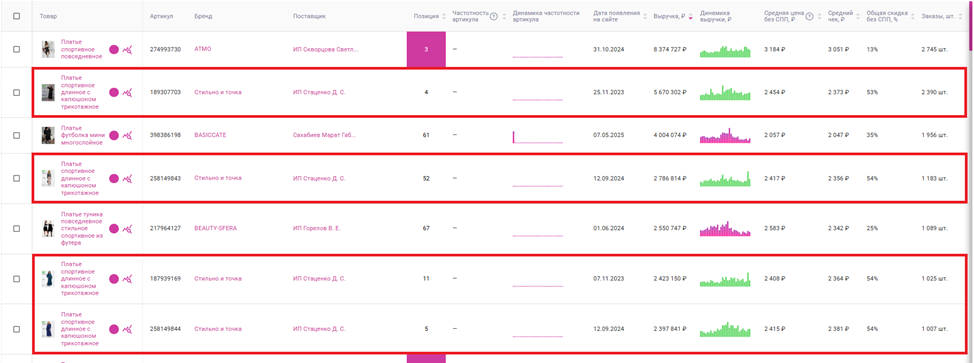Click info icon next to Средняя цена без СПП

[809, 16]
